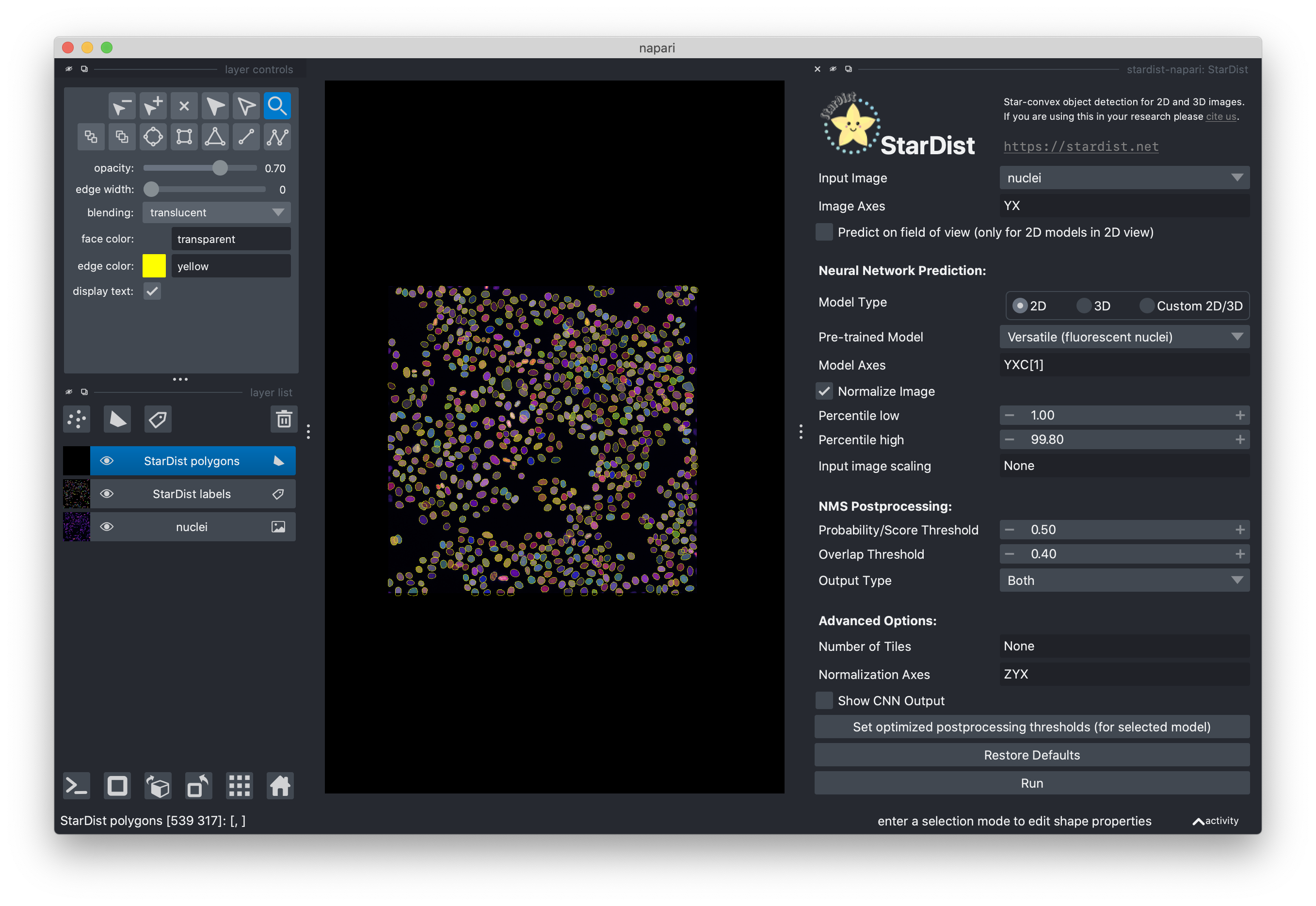Select the add rectangle shape tool
The height and width of the screenshot is (906, 1316).
point(184,137)
